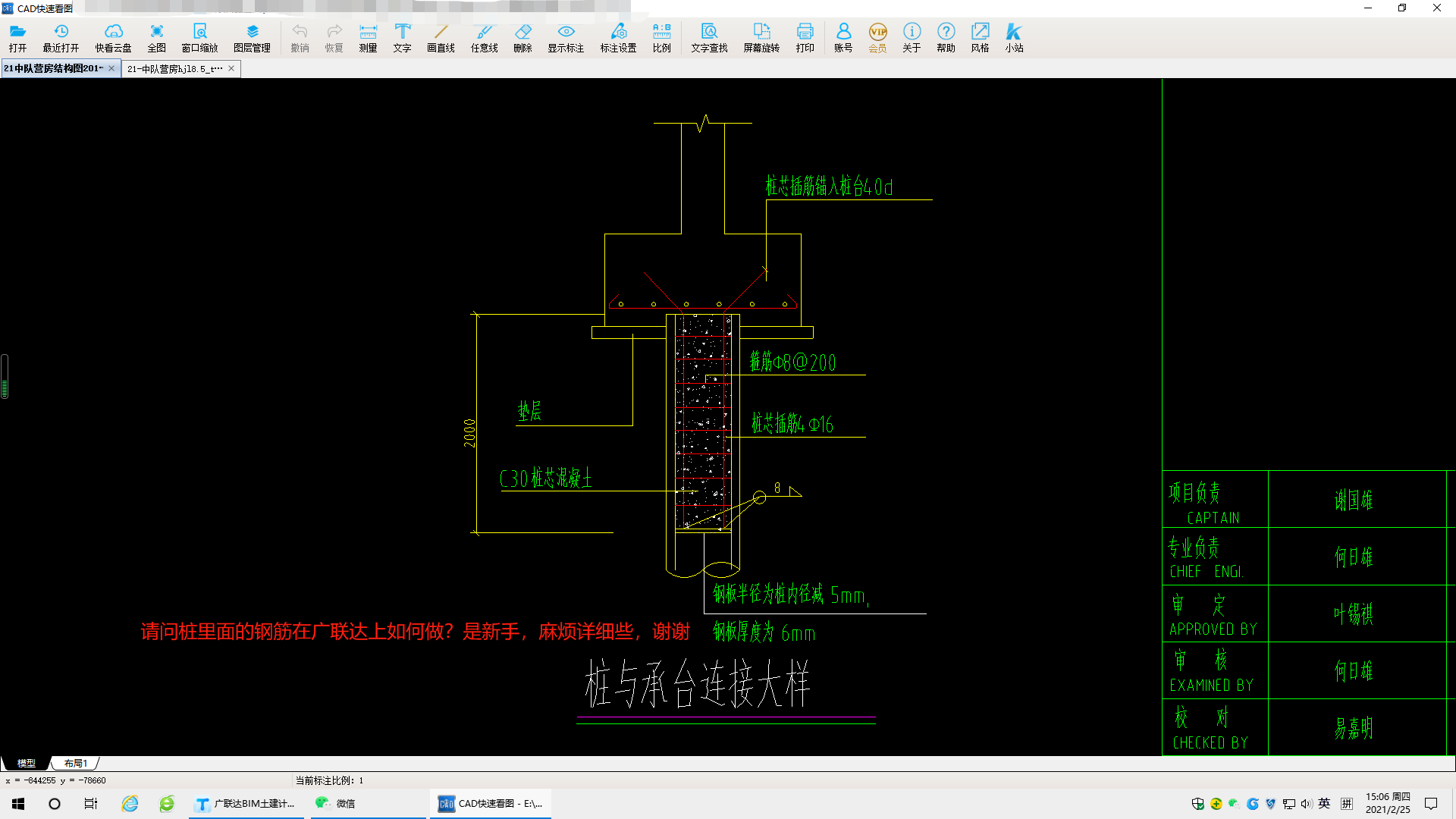Switch to 21-中队营房hj18.5 tab
Viewport: 1456px width, 819px height.
coord(174,69)
